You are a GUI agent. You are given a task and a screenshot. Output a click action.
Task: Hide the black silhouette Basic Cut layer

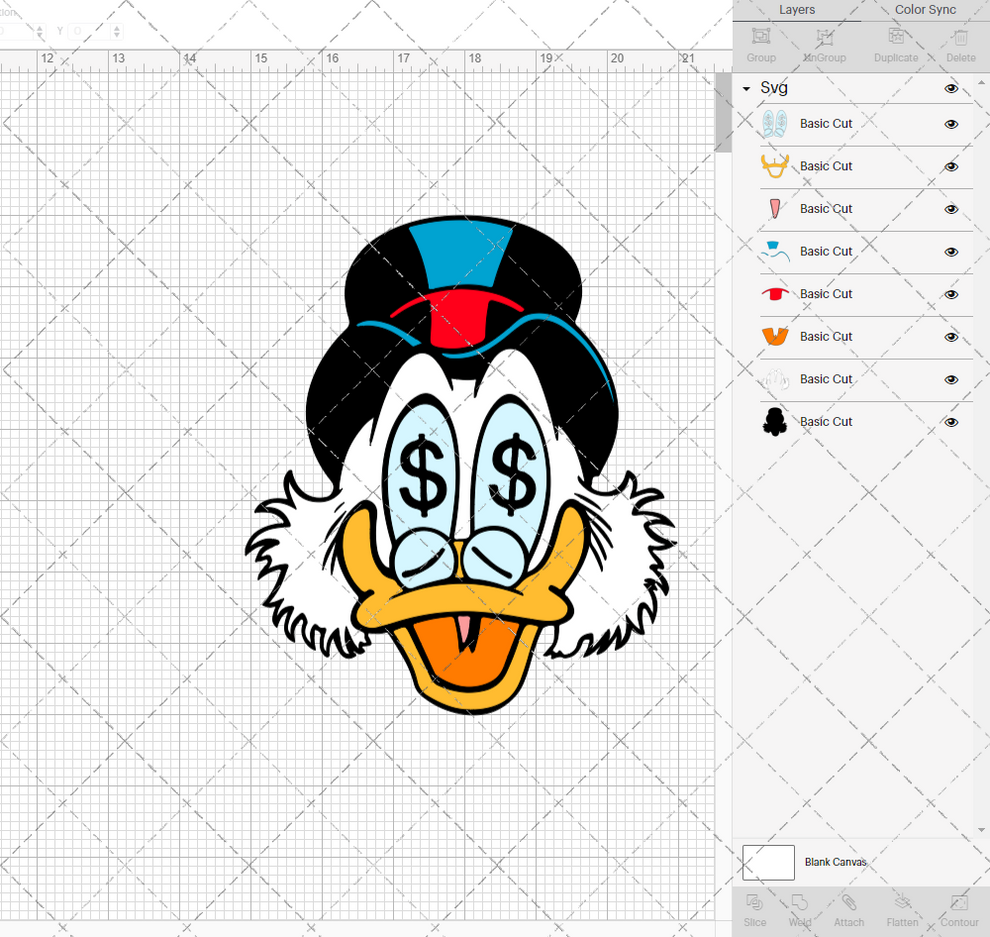[951, 421]
